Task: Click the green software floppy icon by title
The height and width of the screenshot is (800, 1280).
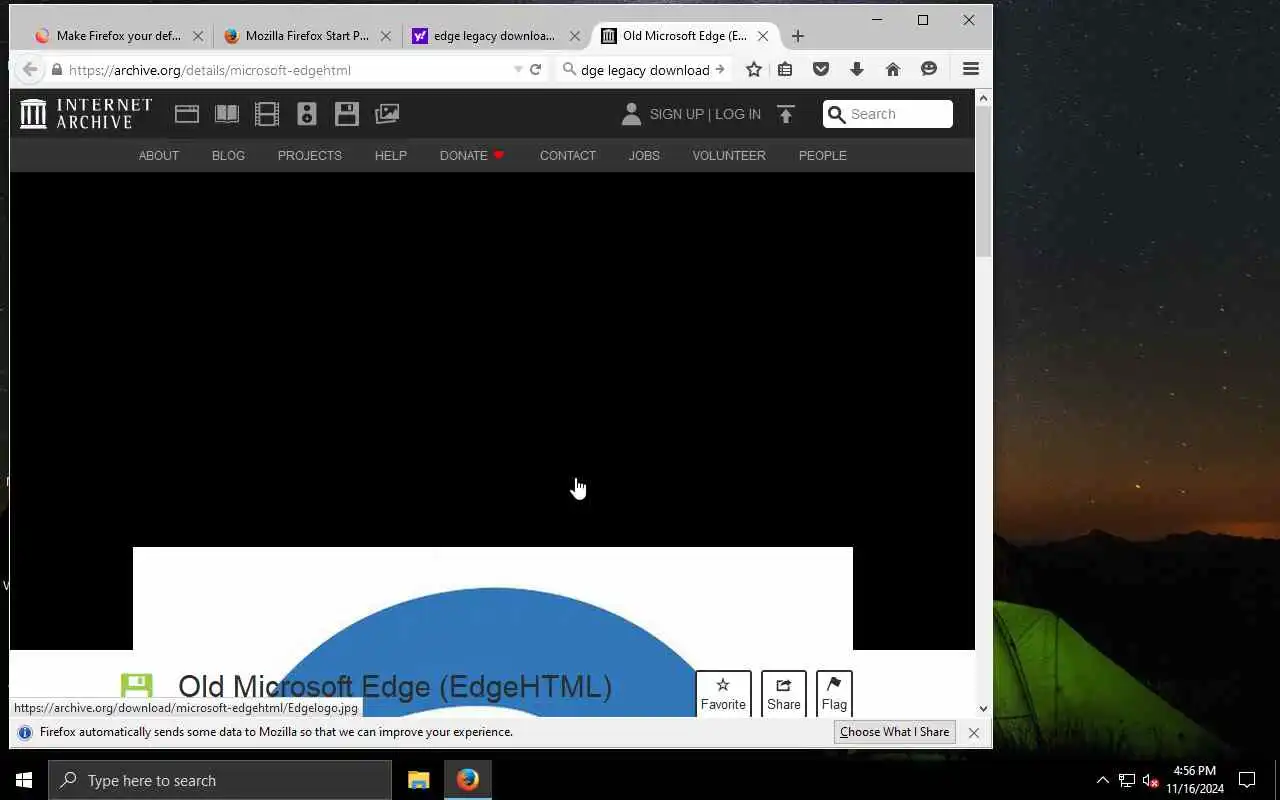Action: [x=137, y=686]
